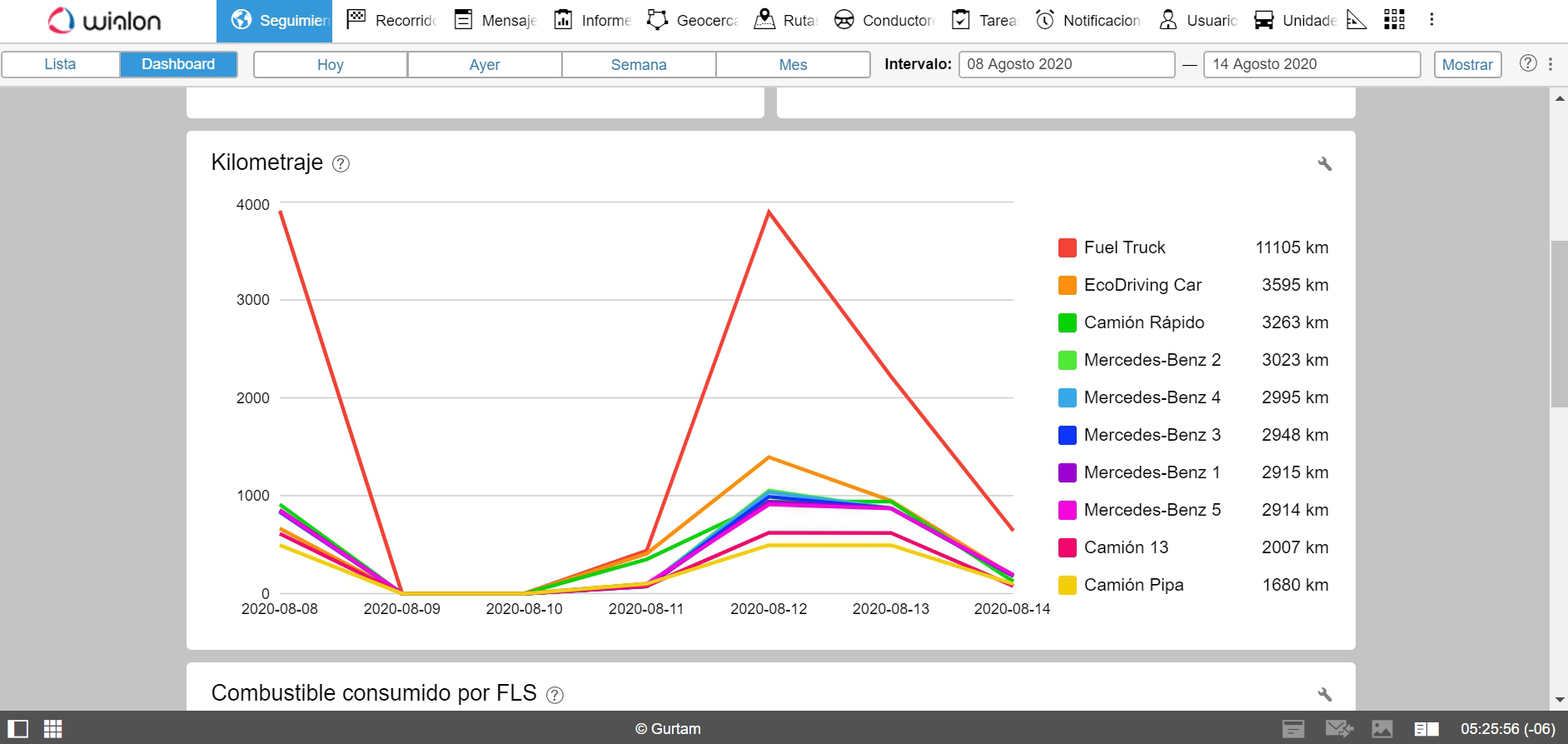Image resolution: width=1568 pixels, height=744 pixels.
Task: Select the Semana interval preset
Action: point(639,65)
